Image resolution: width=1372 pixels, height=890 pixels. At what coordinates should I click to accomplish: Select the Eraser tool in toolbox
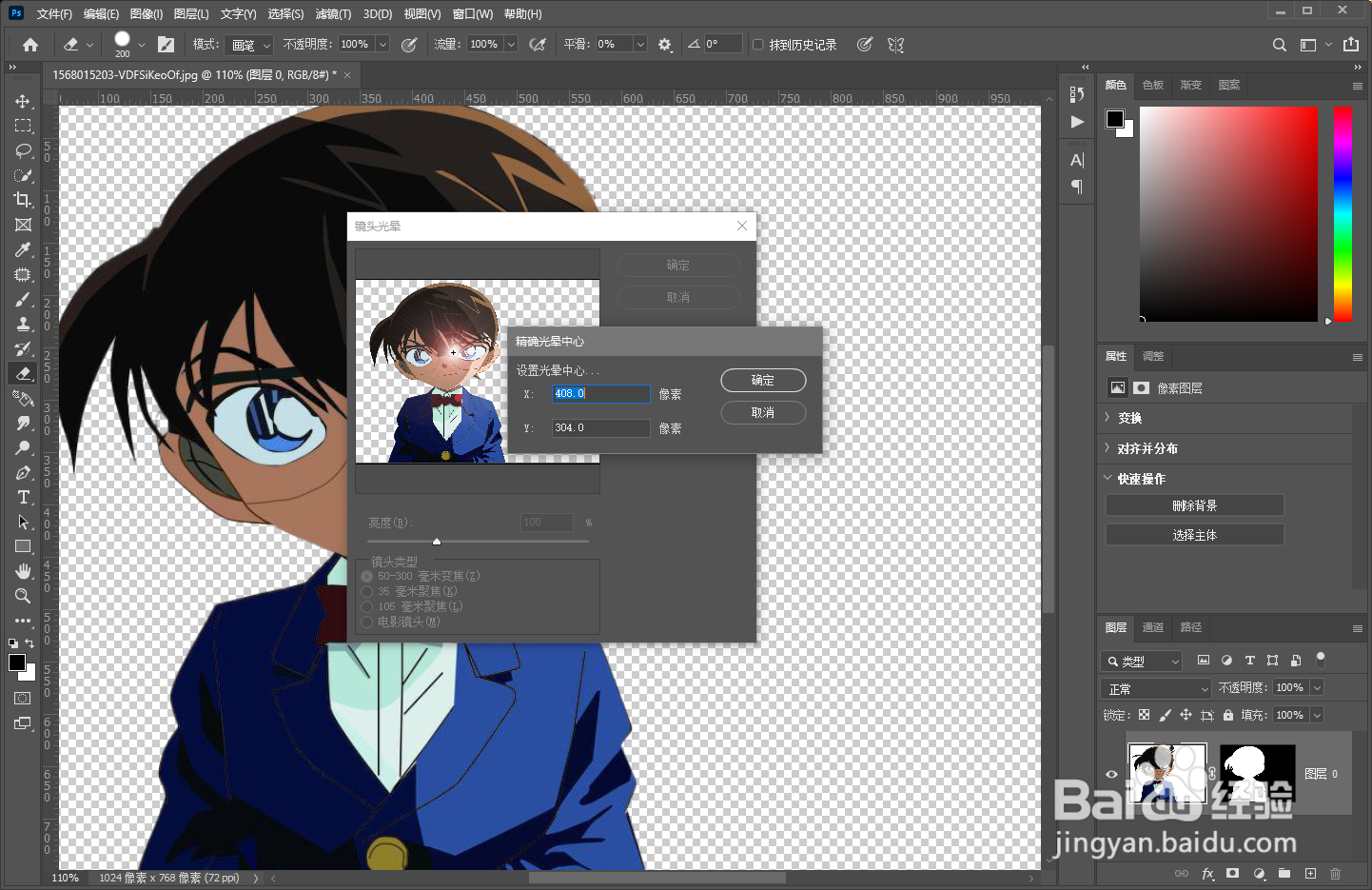pyautogui.click(x=23, y=373)
